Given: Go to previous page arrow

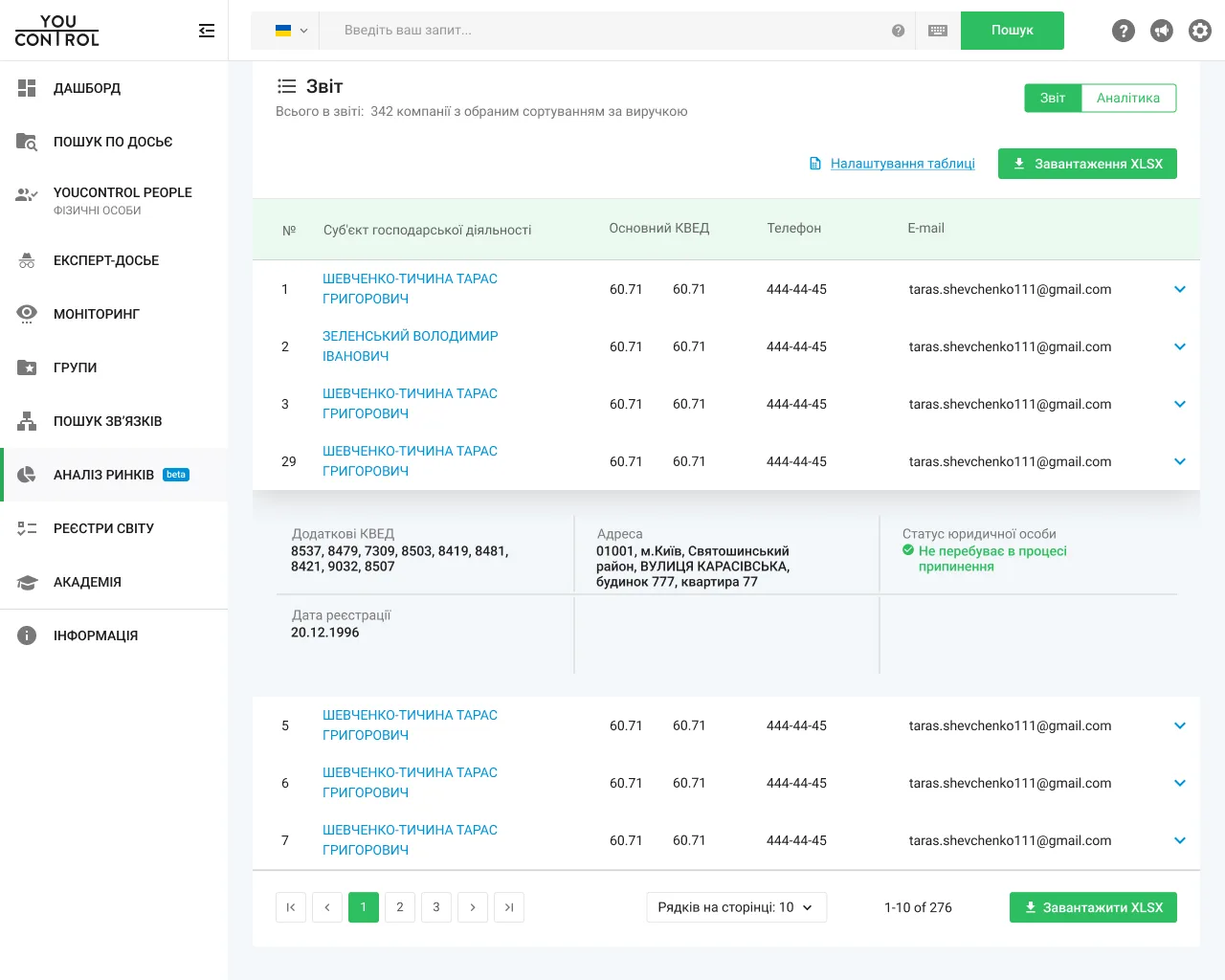Looking at the screenshot, I should pos(327,907).
